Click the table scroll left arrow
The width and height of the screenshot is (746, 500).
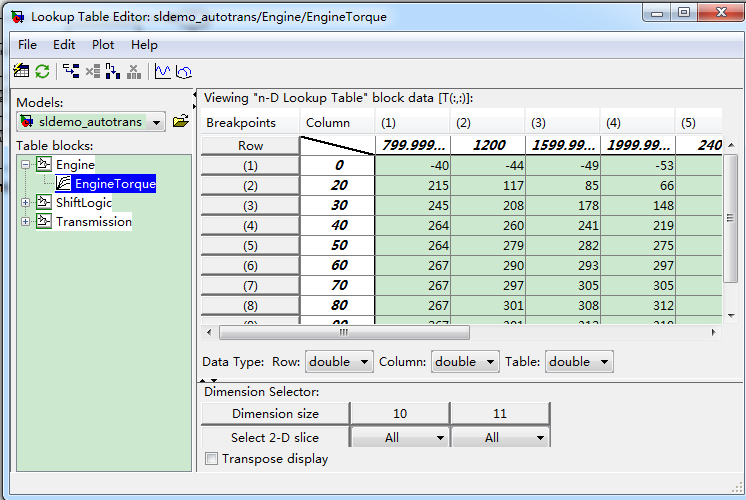click(x=209, y=332)
